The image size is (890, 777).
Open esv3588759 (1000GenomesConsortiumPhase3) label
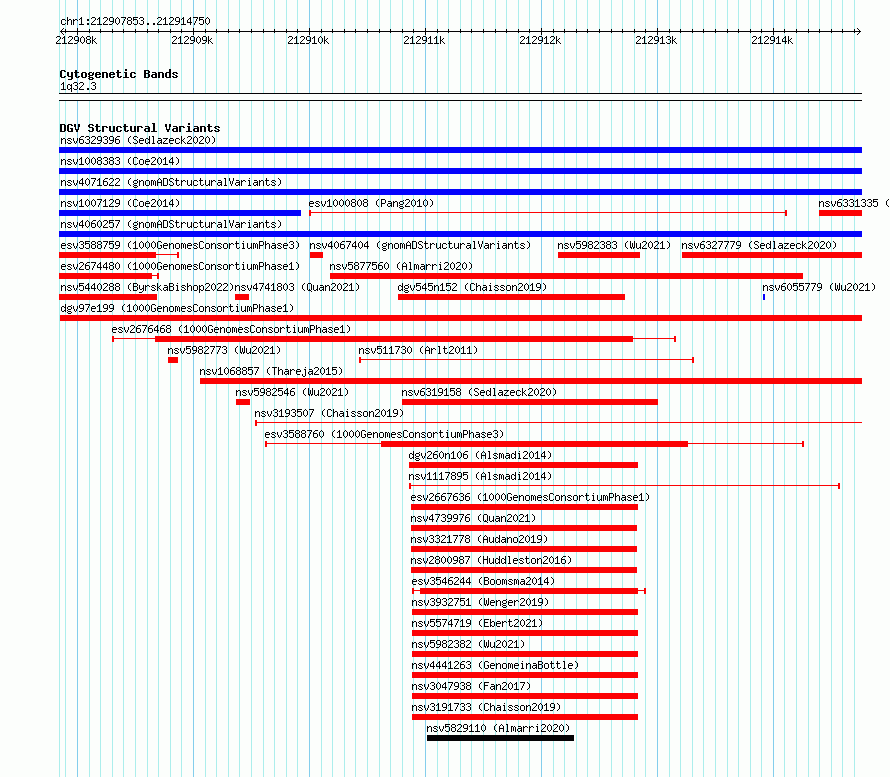click(x=180, y=245)
